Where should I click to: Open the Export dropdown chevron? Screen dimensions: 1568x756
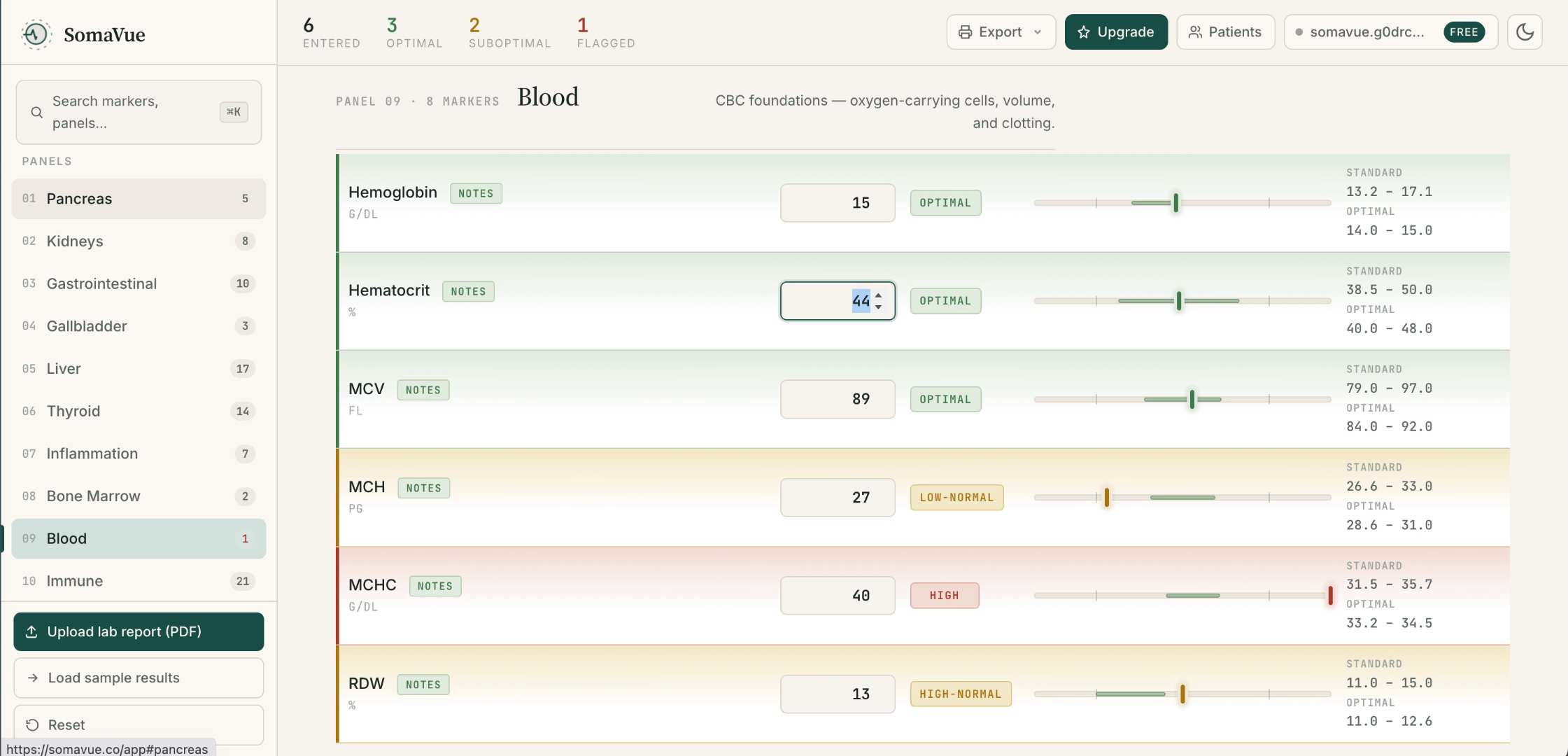pos(1038,32)
